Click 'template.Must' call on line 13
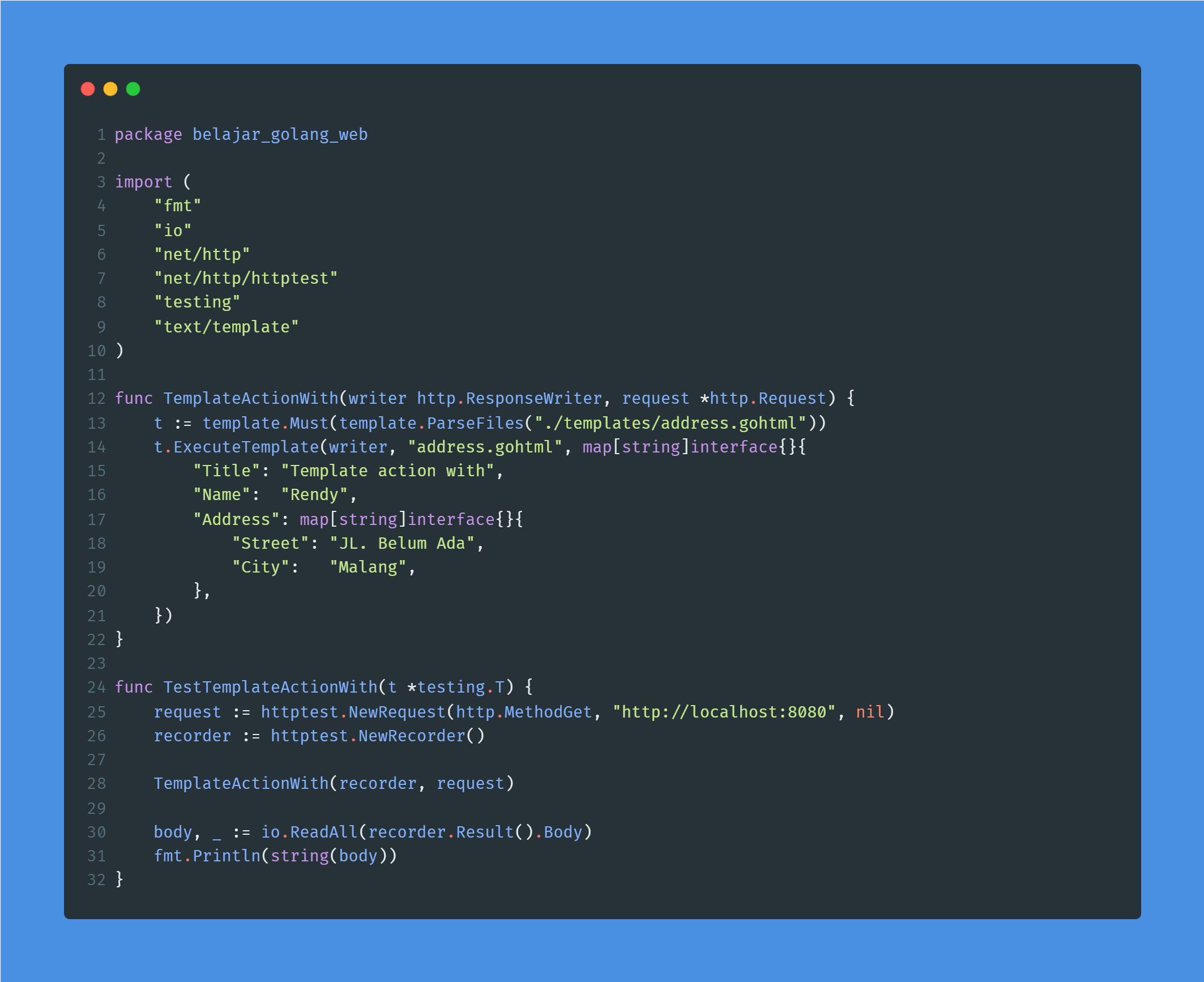Image resolution: width=1204 pixels, height=982 pixels. [266, 423]
